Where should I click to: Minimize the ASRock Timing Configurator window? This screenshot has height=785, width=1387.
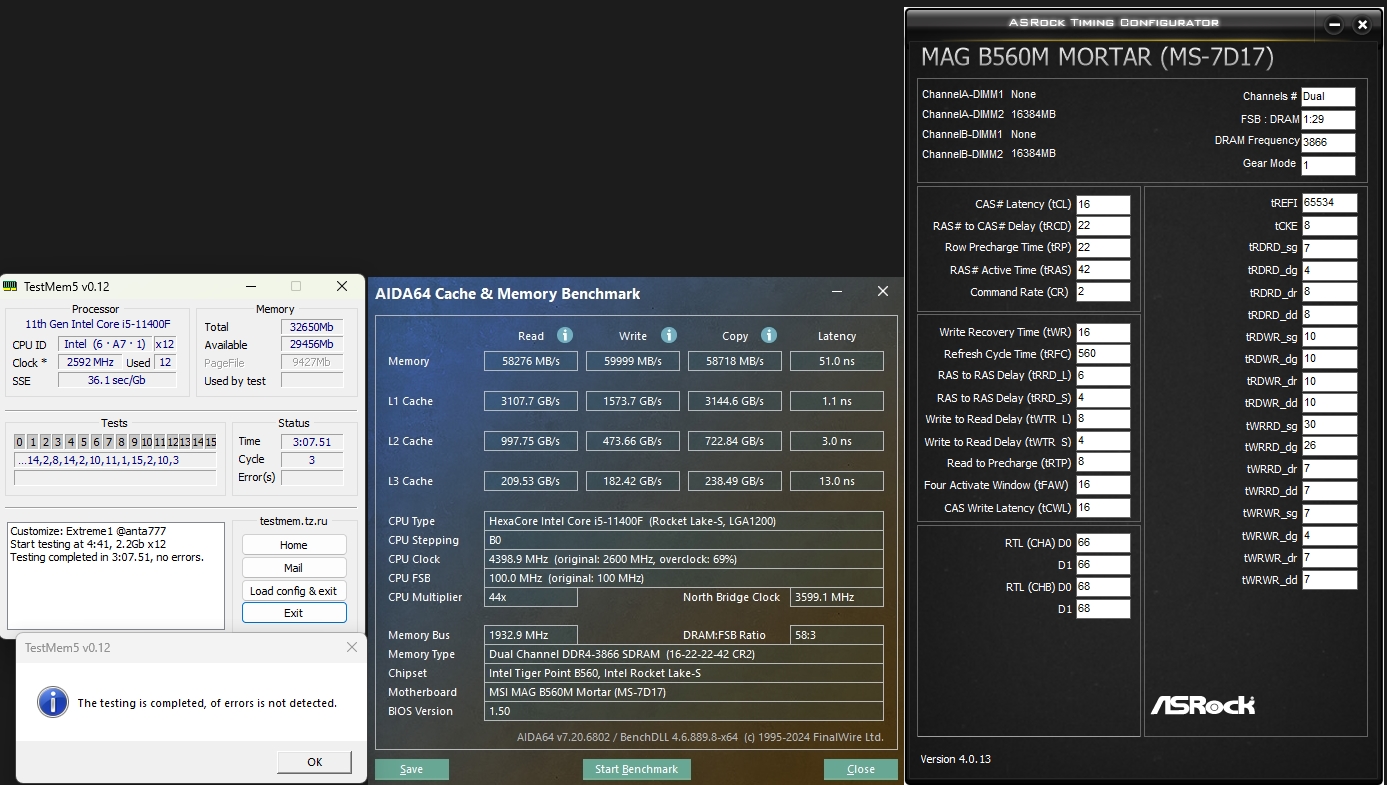pyautogui.click(x=1333, y=25)
